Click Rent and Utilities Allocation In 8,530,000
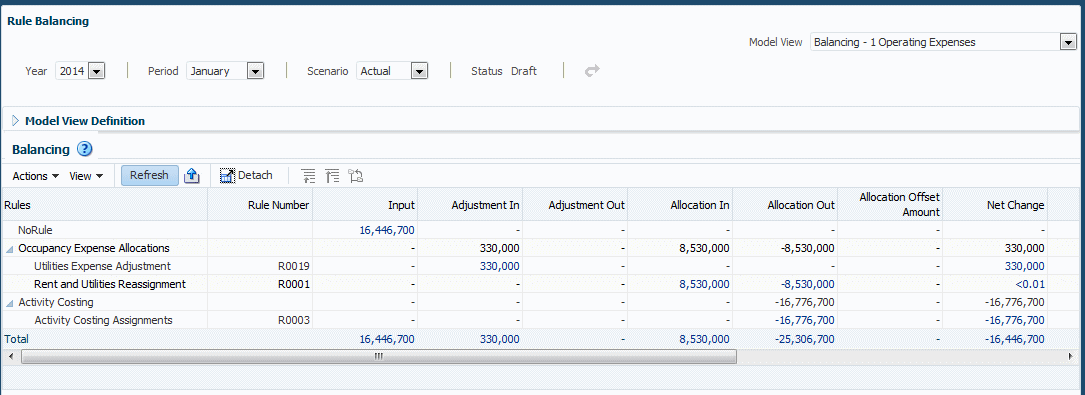The image size is (1085, 395). click(704, 284)
